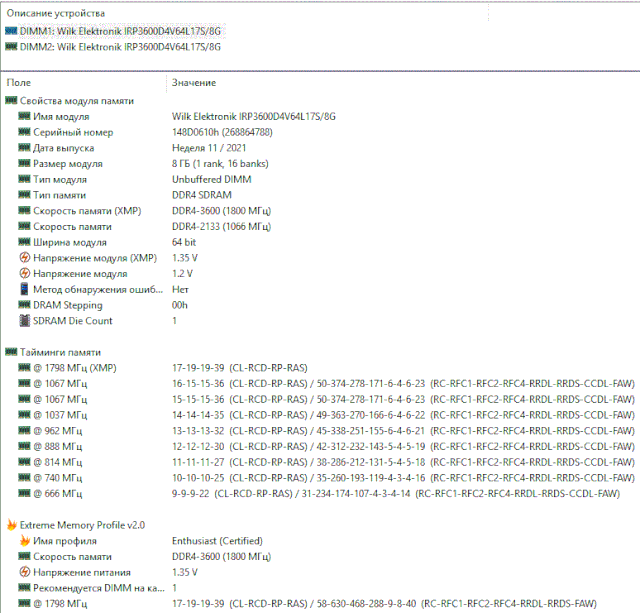This screenshot has width=640, height=613.
Task: Select '@ 814 МГц' timing field label
Action: click(x=58, y=462)
